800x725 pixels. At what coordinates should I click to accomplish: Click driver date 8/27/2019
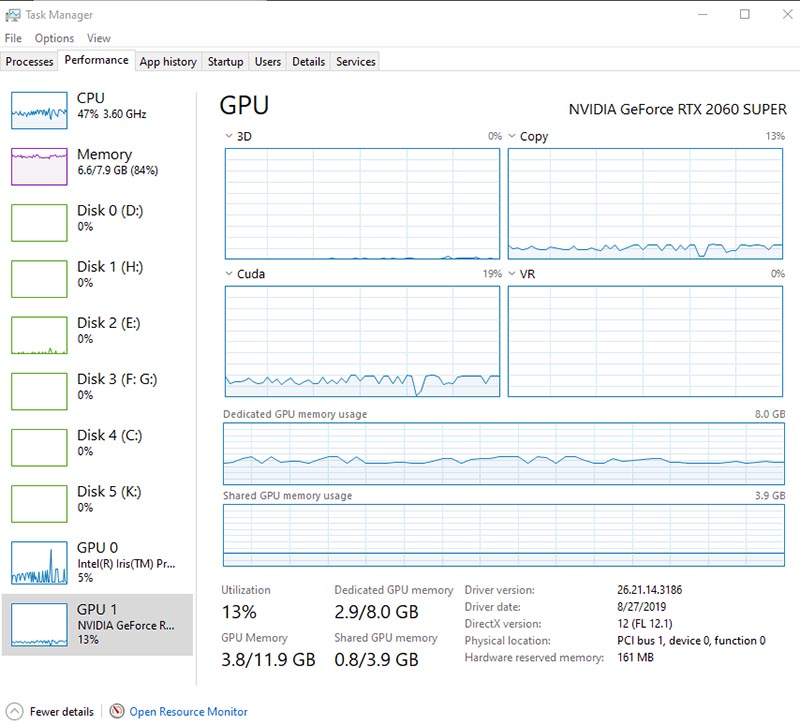click(641, 607)
